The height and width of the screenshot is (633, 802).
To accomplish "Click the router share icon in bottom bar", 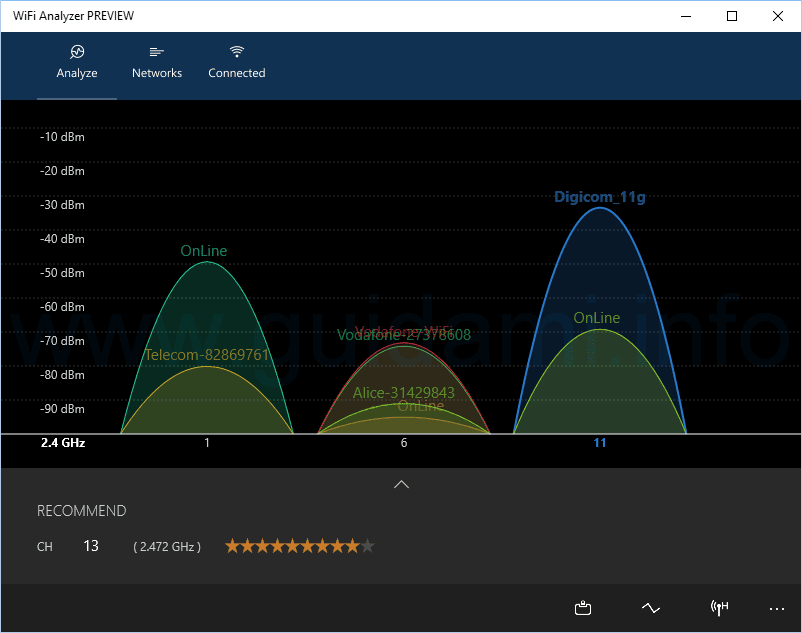I will (583, 608).
